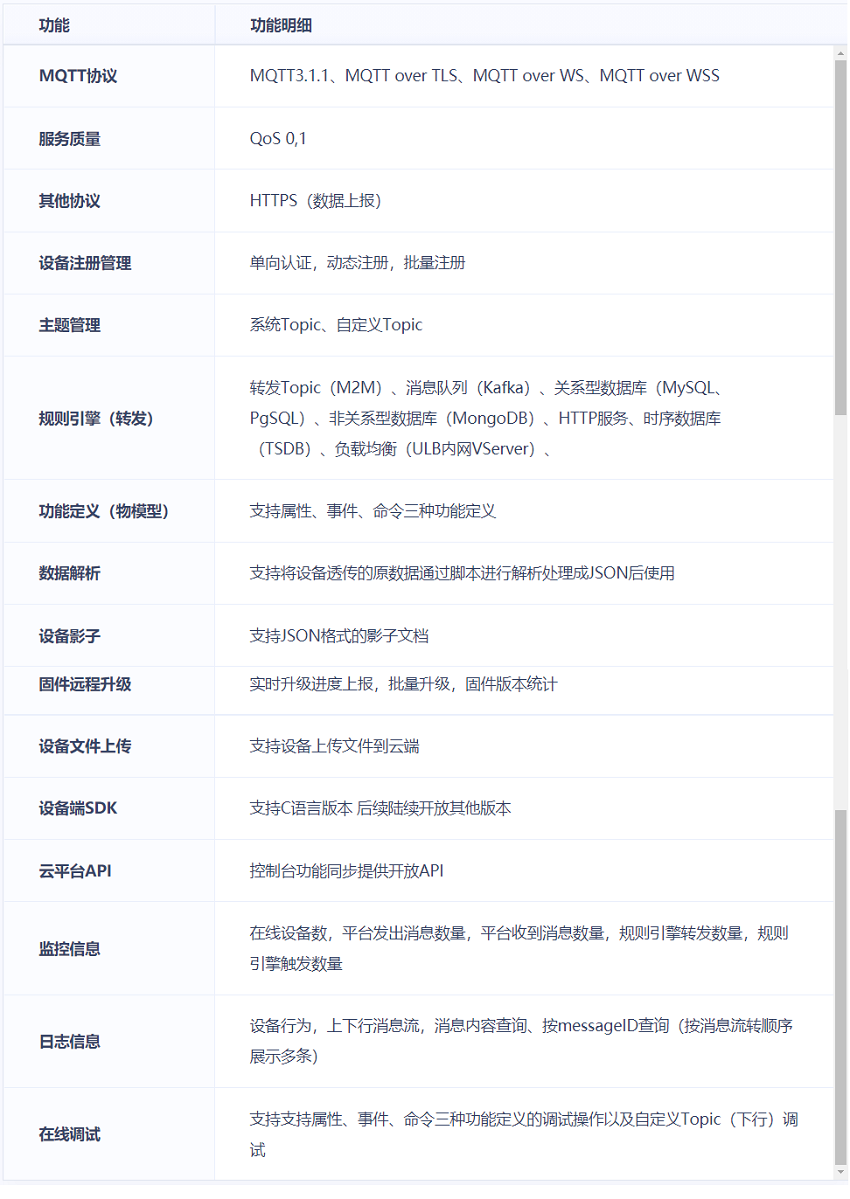Viewport: 850px width, 1199px height.
Task: Click the 设备文件上传 row label
Action: (85, 746)
